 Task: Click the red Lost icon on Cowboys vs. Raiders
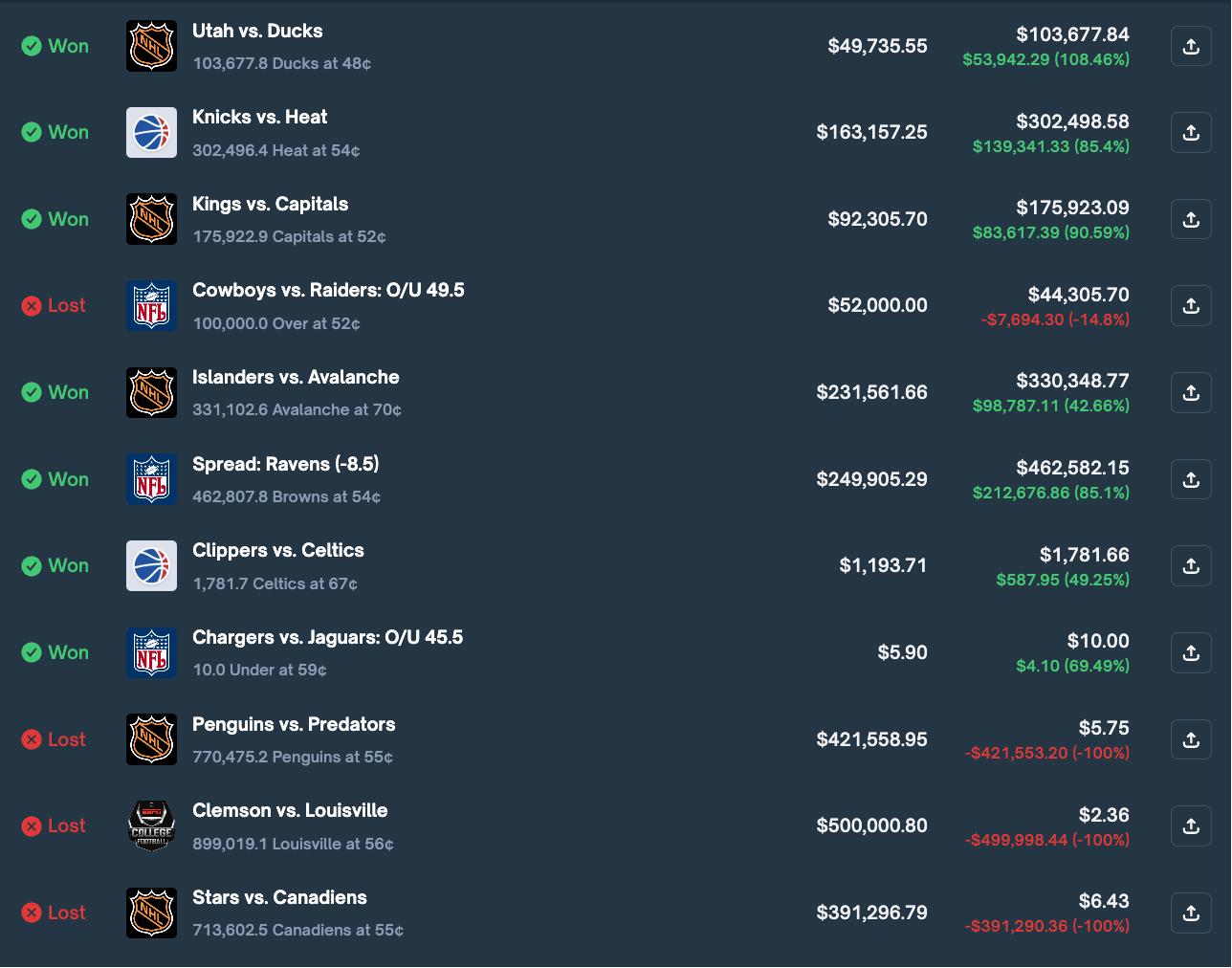pyautogui.click(x=31, y=305)
